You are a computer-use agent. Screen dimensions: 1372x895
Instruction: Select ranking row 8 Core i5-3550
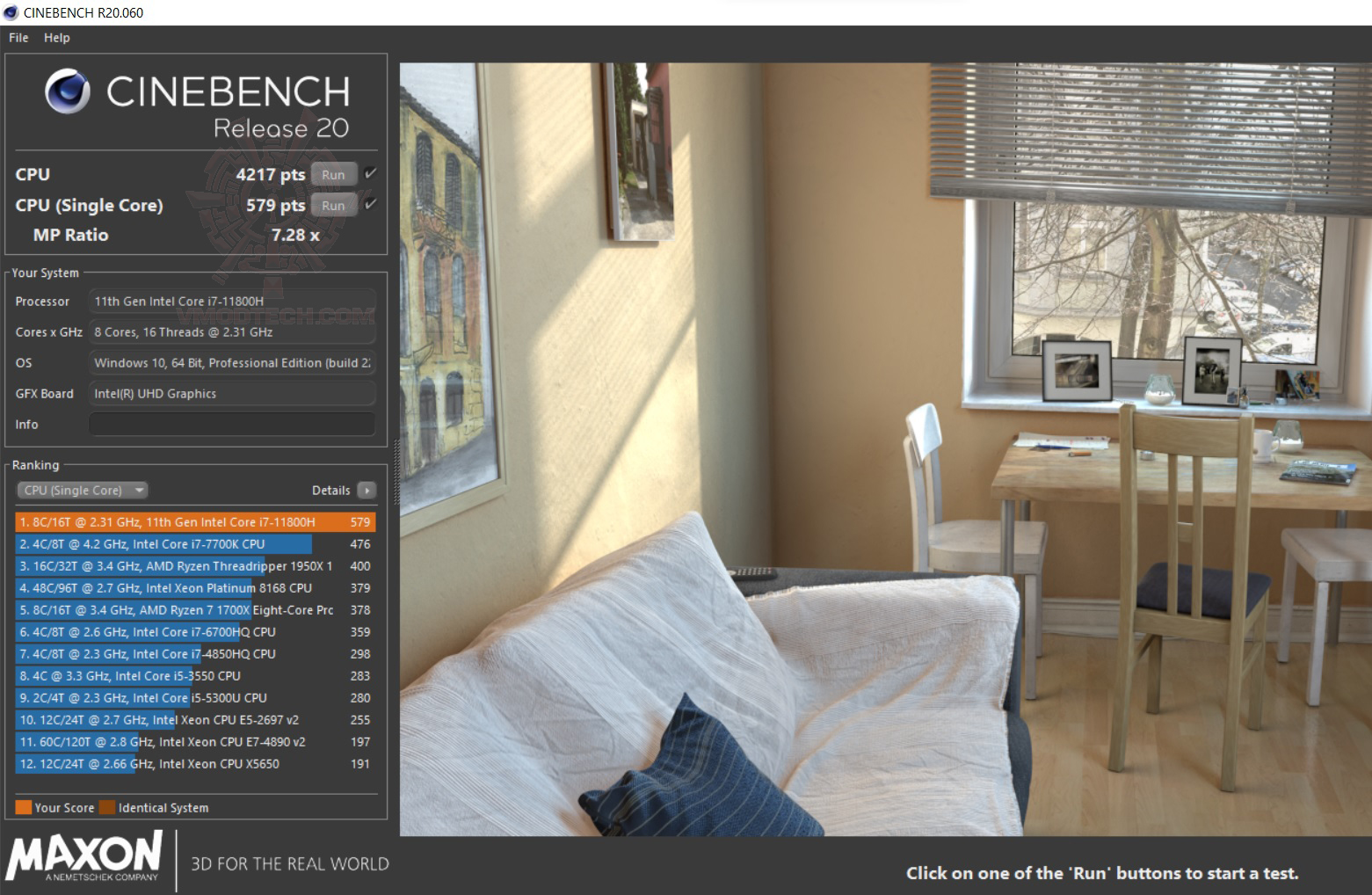pos(195,676)
